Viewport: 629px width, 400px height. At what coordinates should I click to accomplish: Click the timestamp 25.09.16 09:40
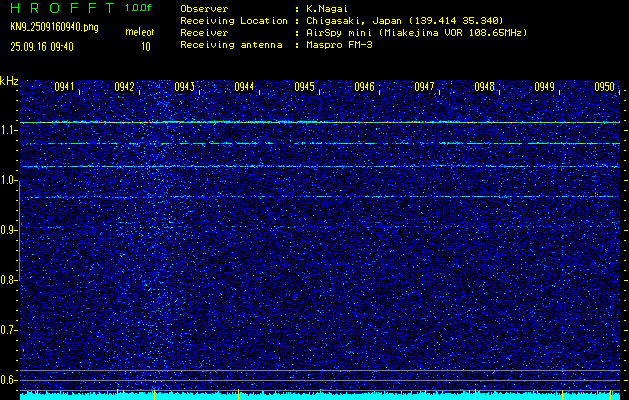[42, 47]
